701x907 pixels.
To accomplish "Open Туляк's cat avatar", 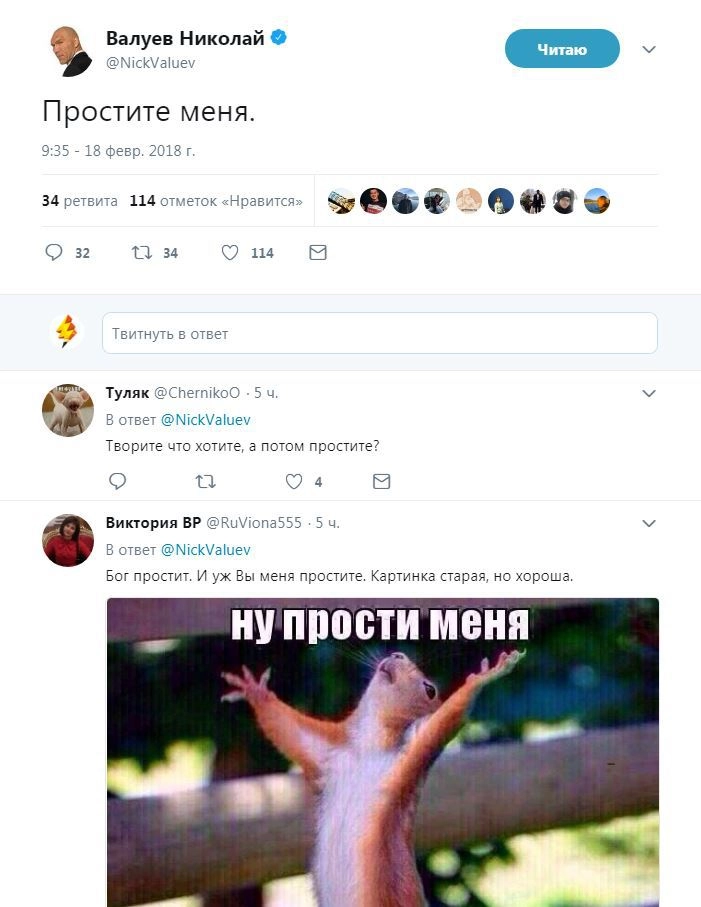I will 68,410.
